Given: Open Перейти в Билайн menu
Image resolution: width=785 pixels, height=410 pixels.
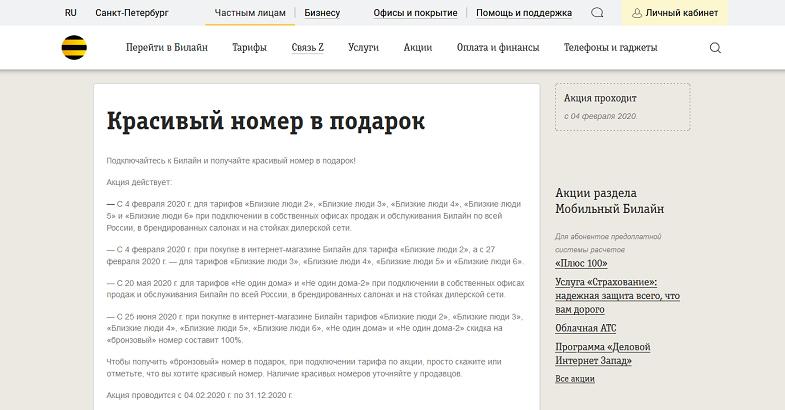Looking at the screenshot, I should click(167, 48).
